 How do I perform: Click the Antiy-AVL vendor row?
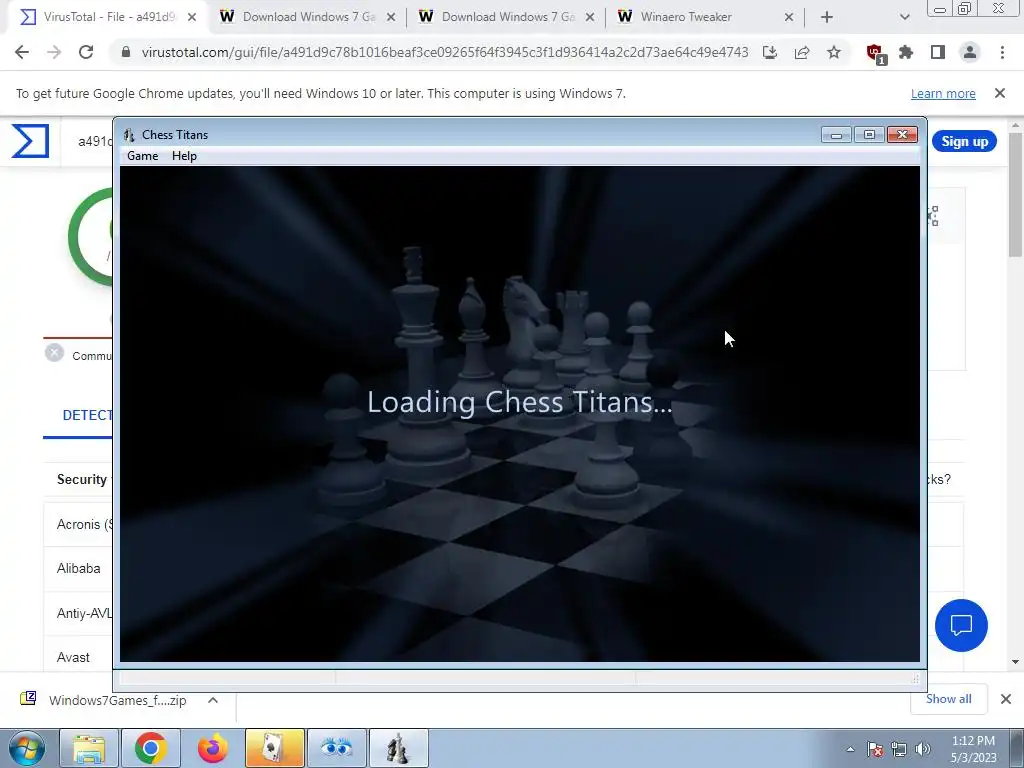tap(78, 613)
